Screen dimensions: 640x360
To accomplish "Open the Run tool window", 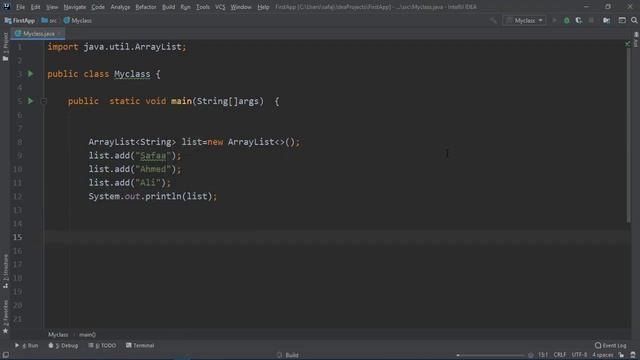I will 27,345.
